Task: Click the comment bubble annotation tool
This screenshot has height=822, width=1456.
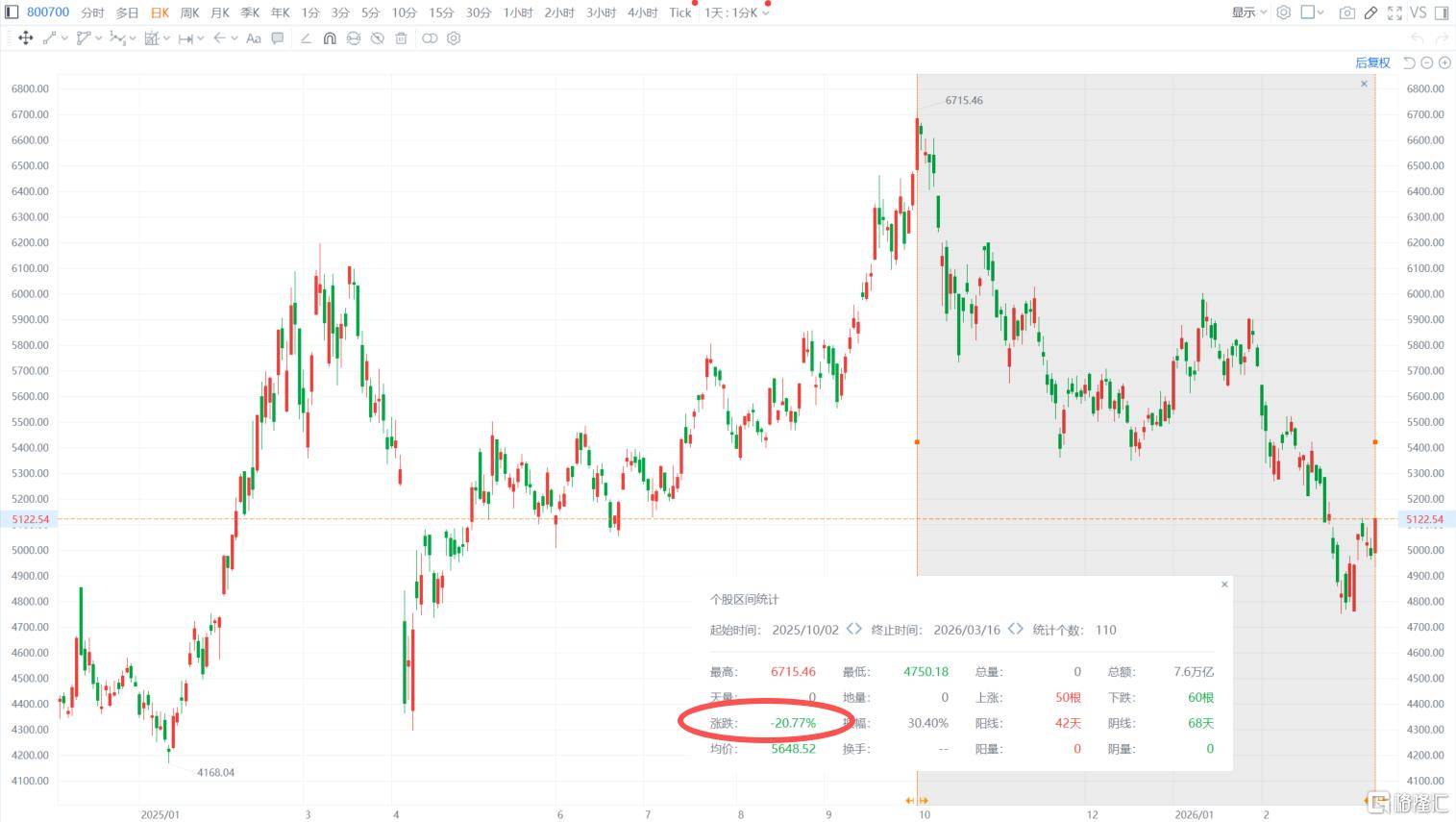Action: tap(278, 38)
